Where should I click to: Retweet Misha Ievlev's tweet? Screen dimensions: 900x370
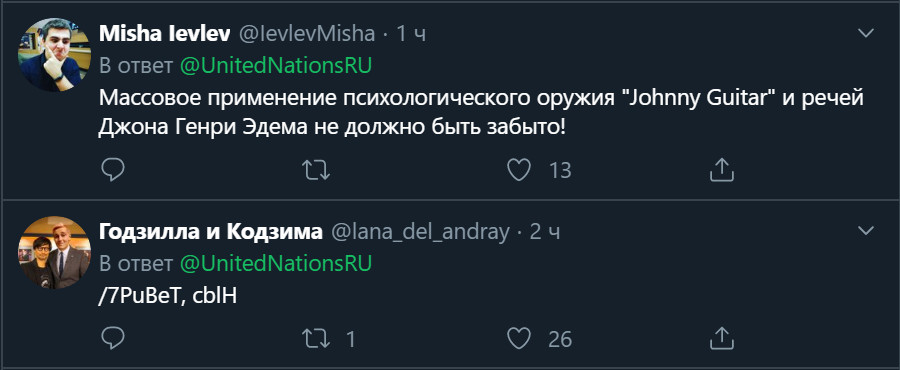316,170
